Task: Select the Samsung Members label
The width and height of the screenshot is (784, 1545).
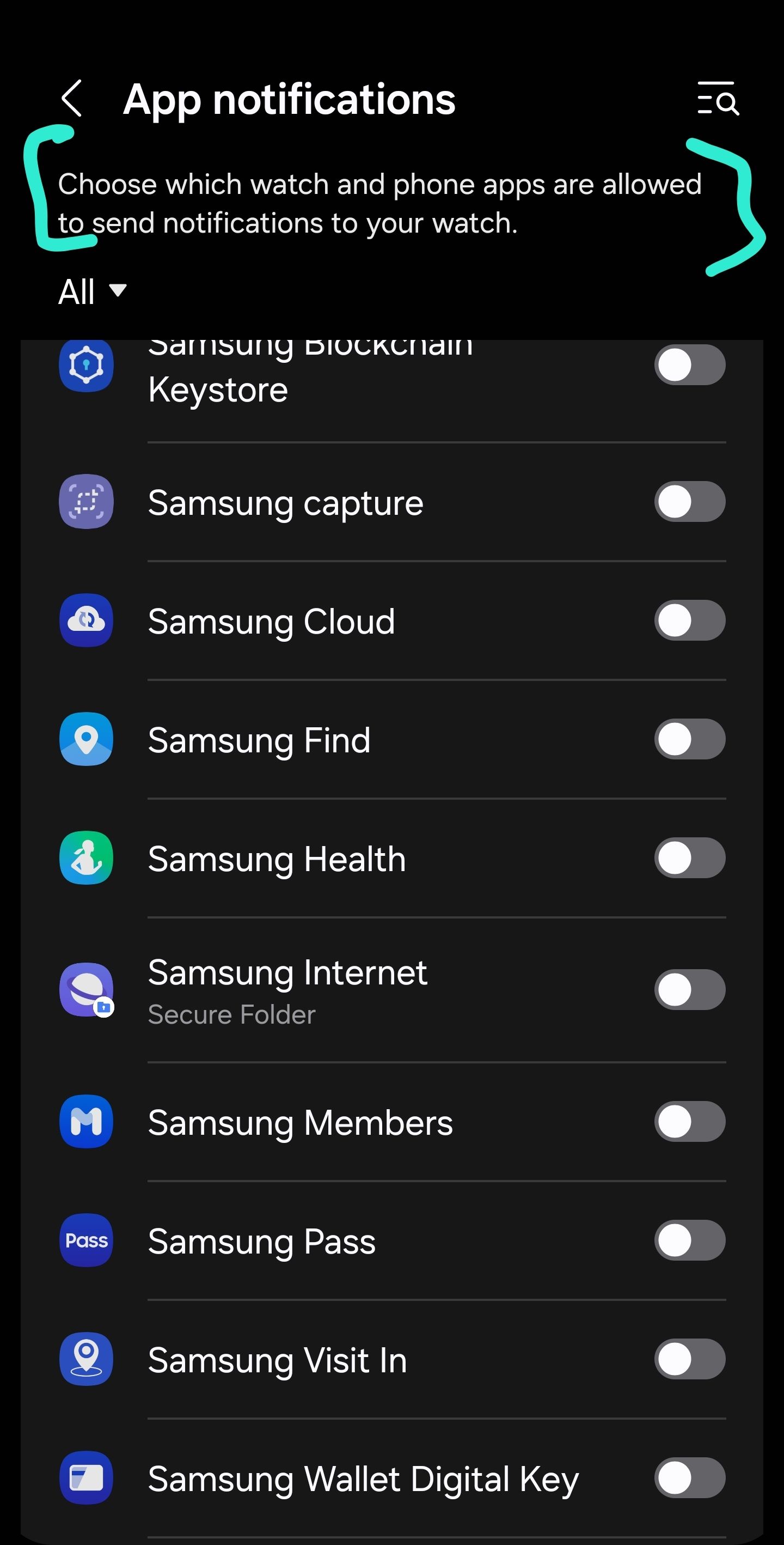Action: point(299,1123)
